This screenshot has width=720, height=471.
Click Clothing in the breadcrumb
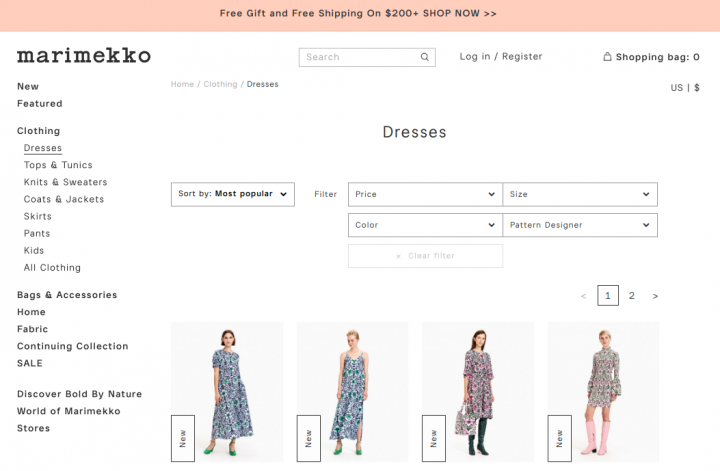(220, 84)
